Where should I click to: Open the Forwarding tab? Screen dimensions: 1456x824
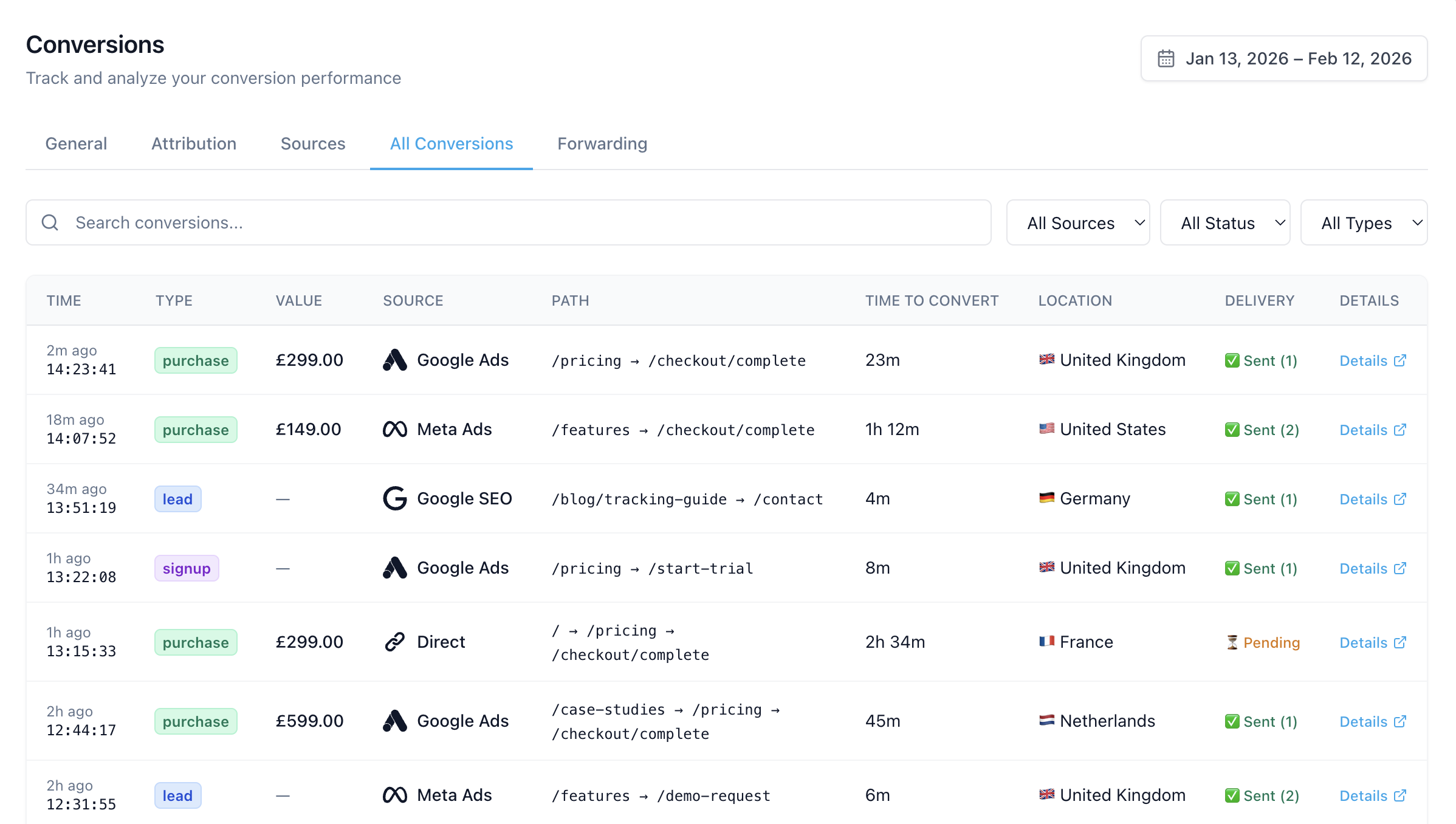click(602, 143)
